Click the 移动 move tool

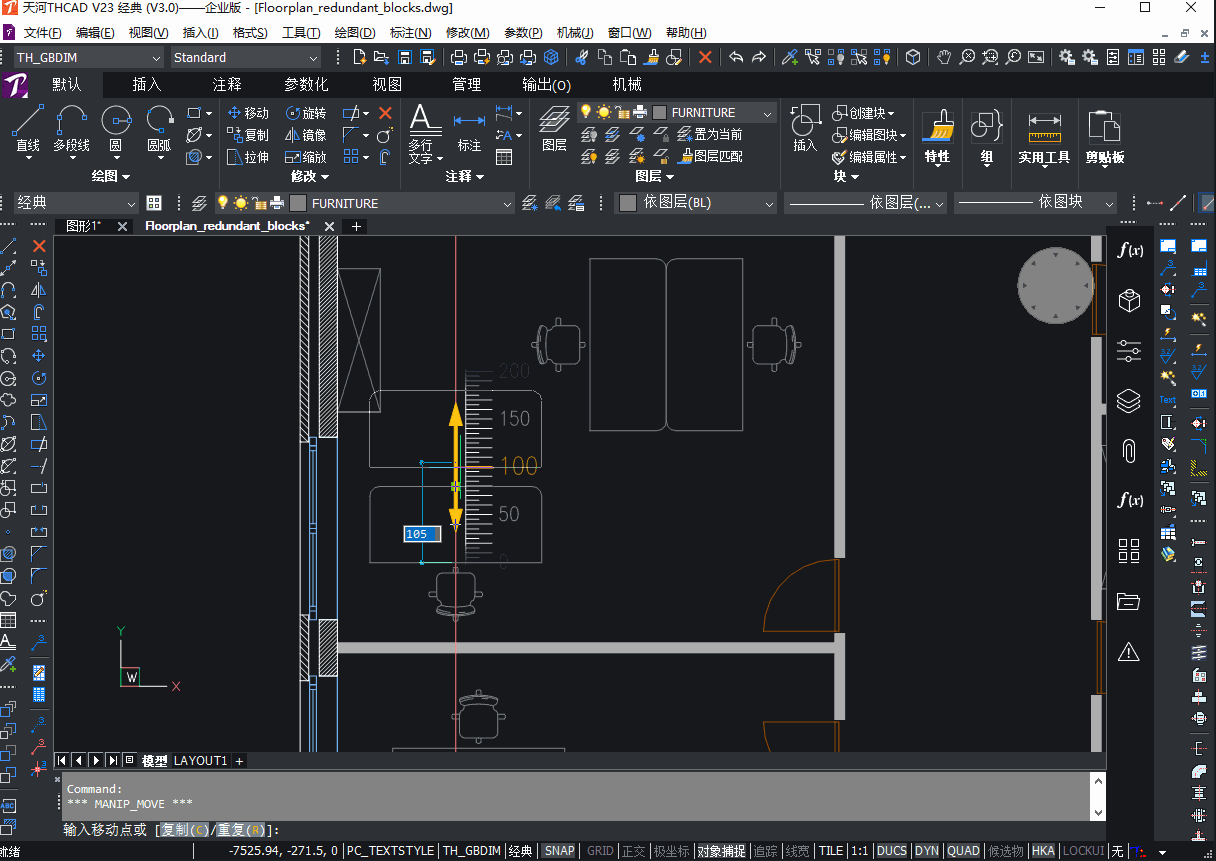[x=248, y=113]
